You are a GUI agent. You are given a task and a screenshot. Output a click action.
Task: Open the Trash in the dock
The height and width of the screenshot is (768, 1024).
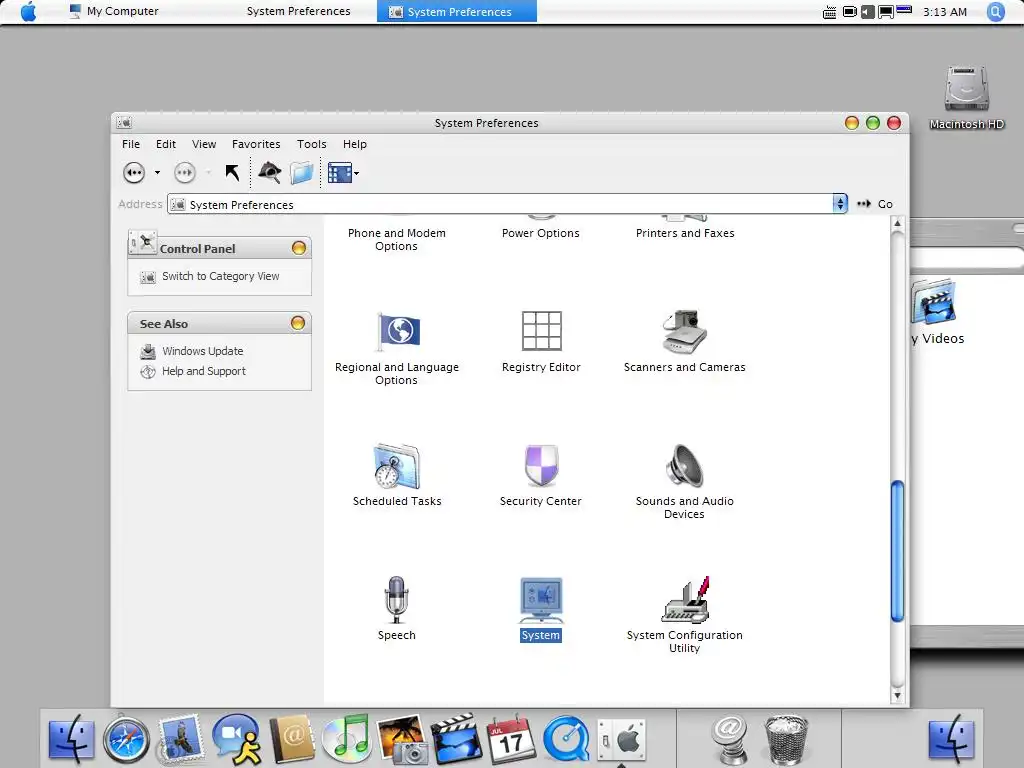click(786, 740)
